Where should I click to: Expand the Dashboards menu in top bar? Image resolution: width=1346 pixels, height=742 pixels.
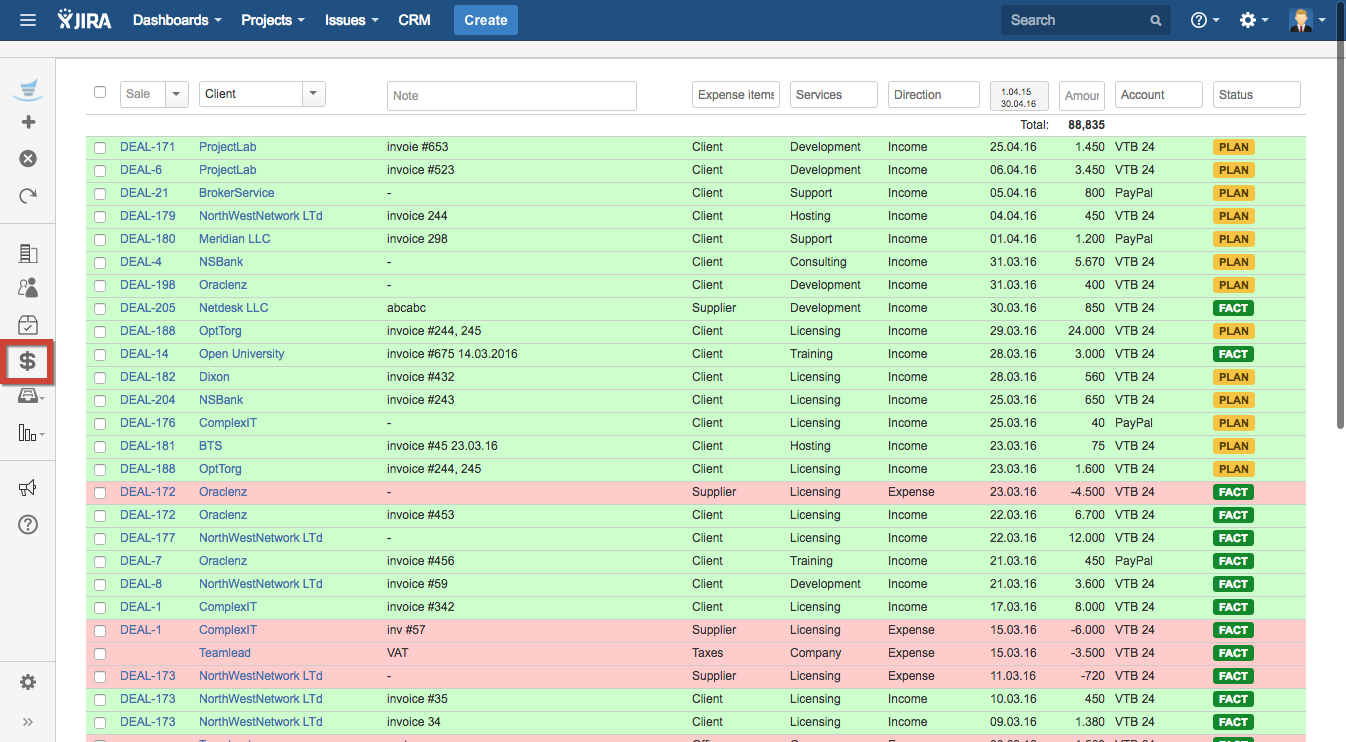[x=177, y=20]
